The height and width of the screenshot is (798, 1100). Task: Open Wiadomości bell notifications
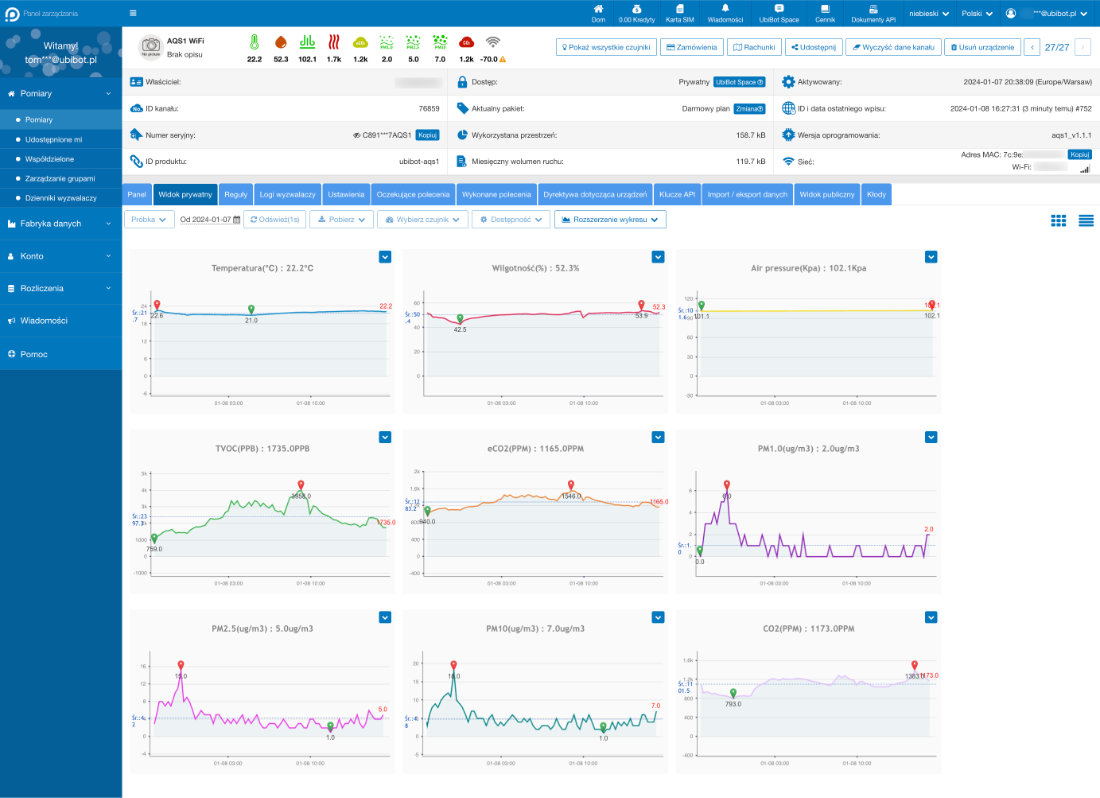click(725, 13)
